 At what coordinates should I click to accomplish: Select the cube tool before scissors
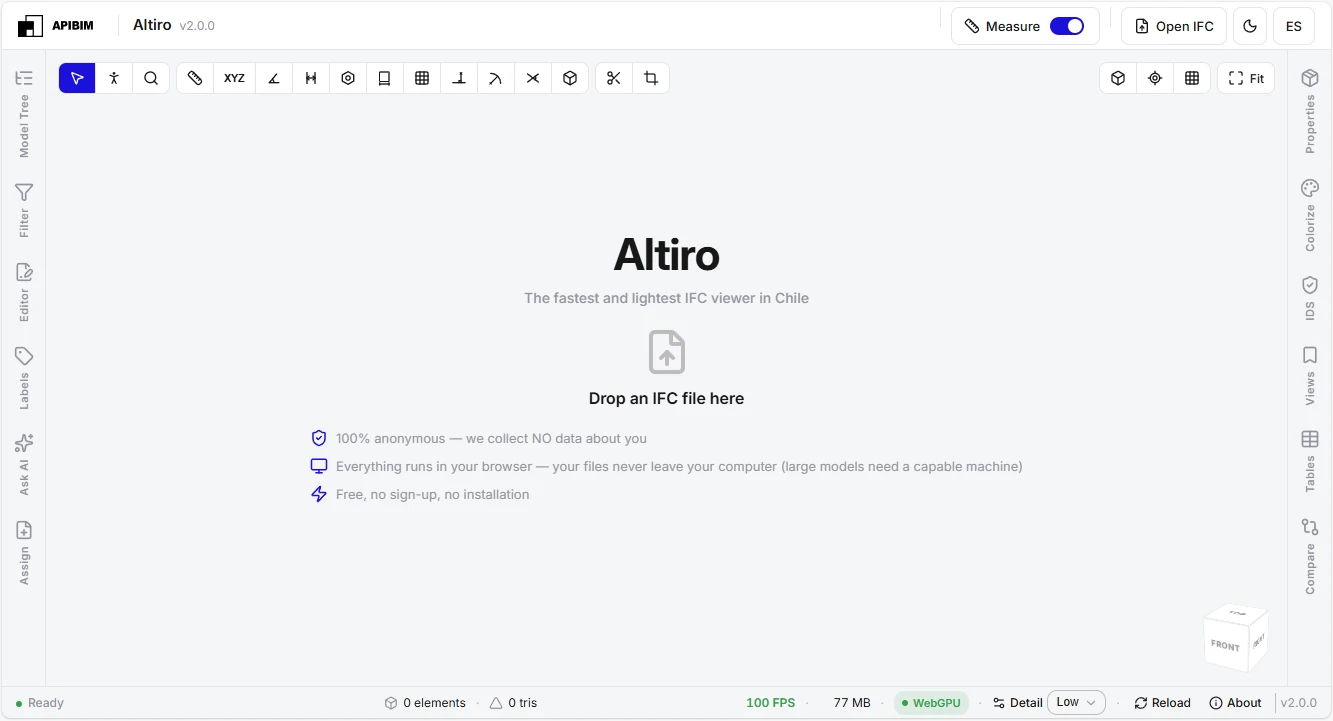click(570, 78)
